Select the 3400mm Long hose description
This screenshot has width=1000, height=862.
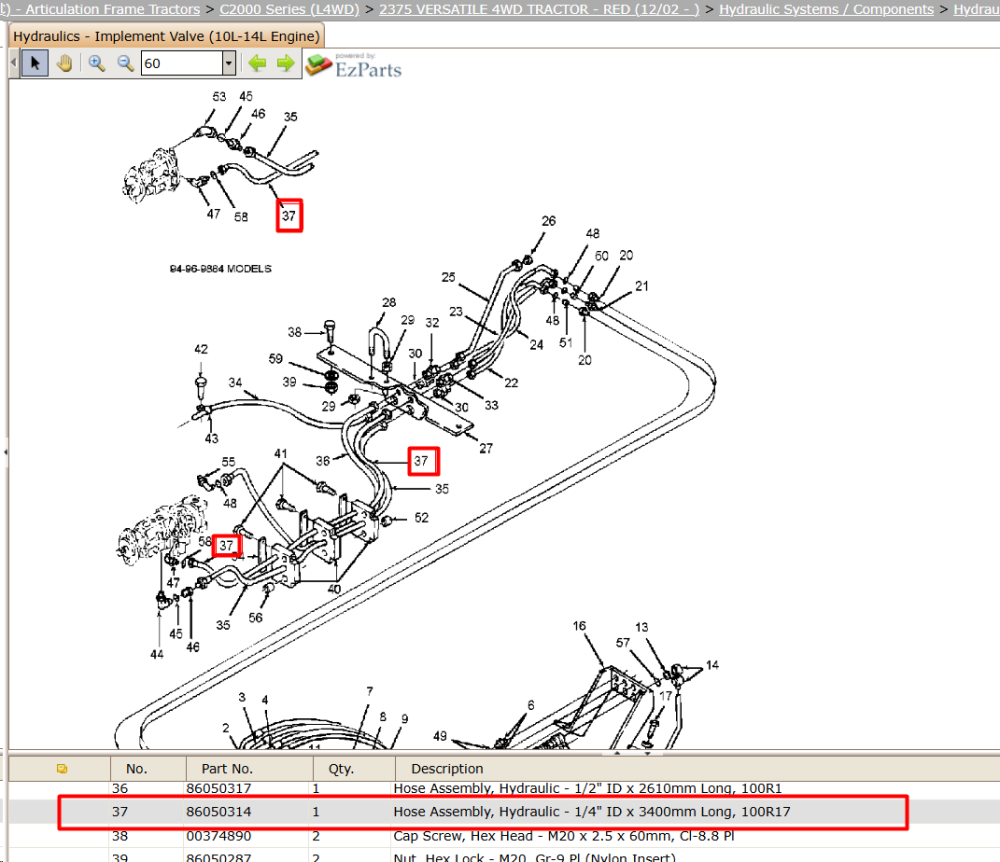(592, 812)
